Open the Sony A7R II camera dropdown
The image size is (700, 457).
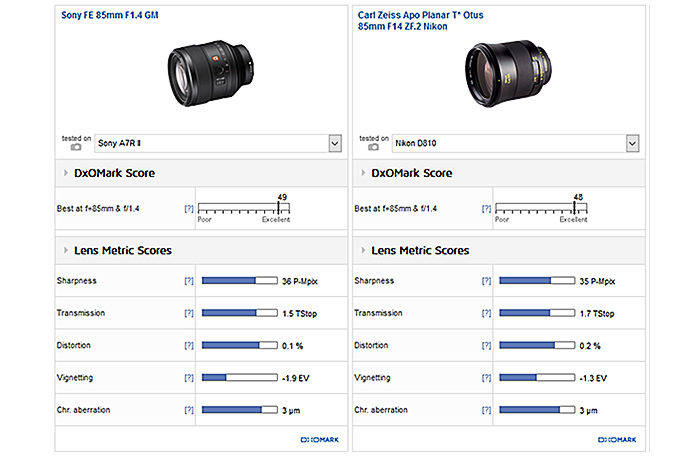point(218,143)
